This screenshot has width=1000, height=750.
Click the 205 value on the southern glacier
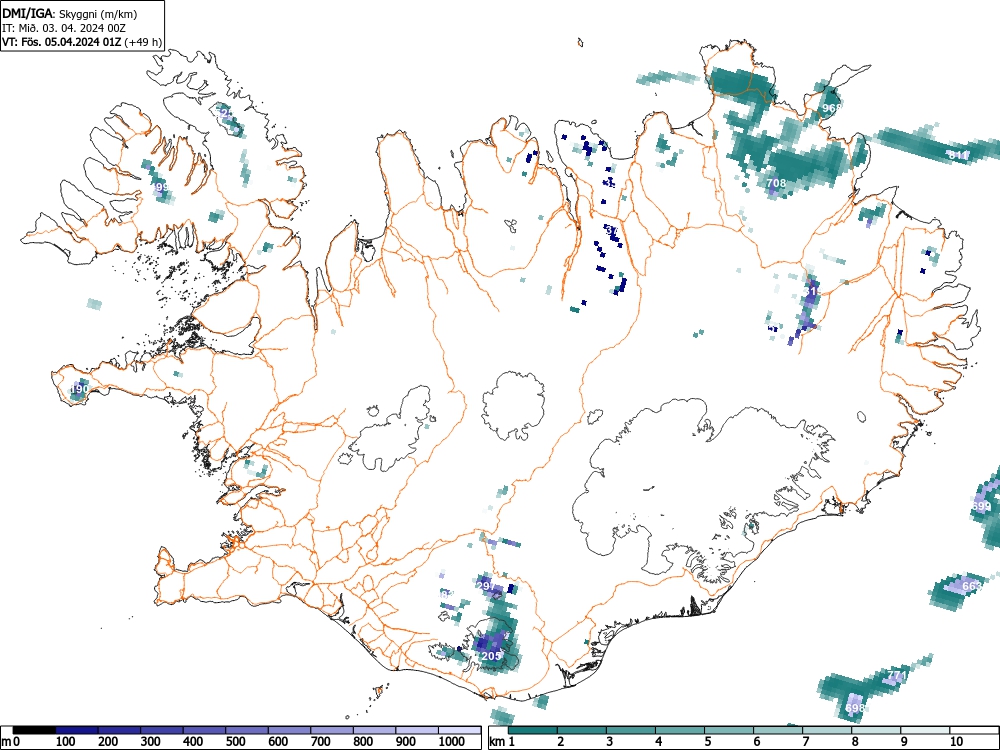(x=491, y=656)
